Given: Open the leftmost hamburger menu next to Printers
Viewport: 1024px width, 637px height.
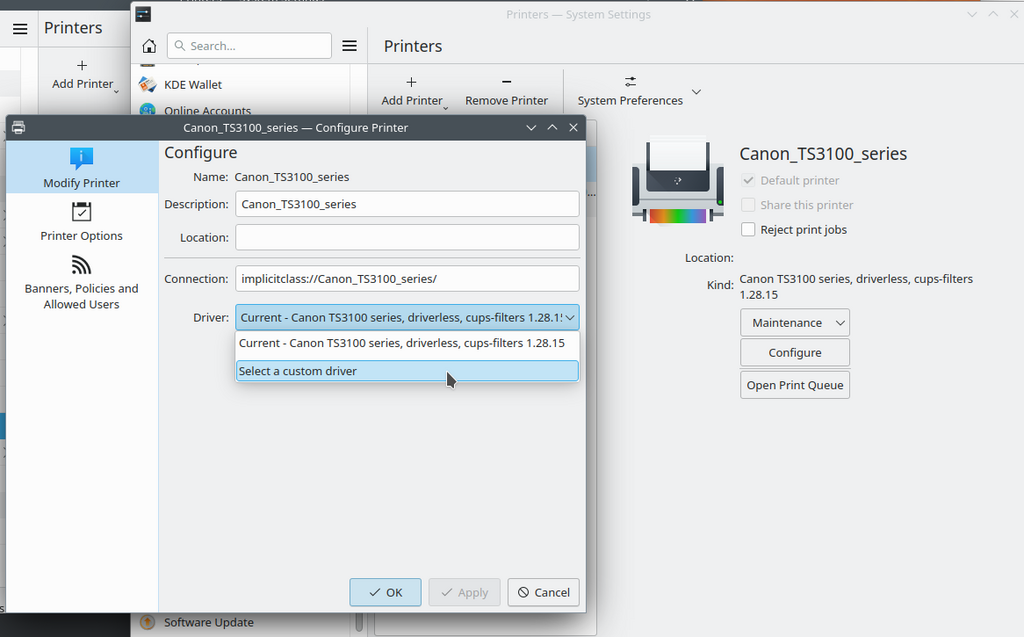Looking at the screenshot, I should tap(20, 29).
